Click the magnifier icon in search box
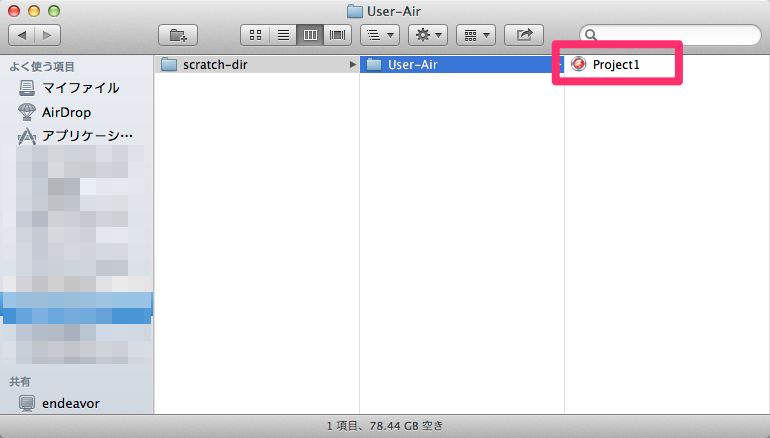This screenshot has height=438, width=770. point(591,35)
